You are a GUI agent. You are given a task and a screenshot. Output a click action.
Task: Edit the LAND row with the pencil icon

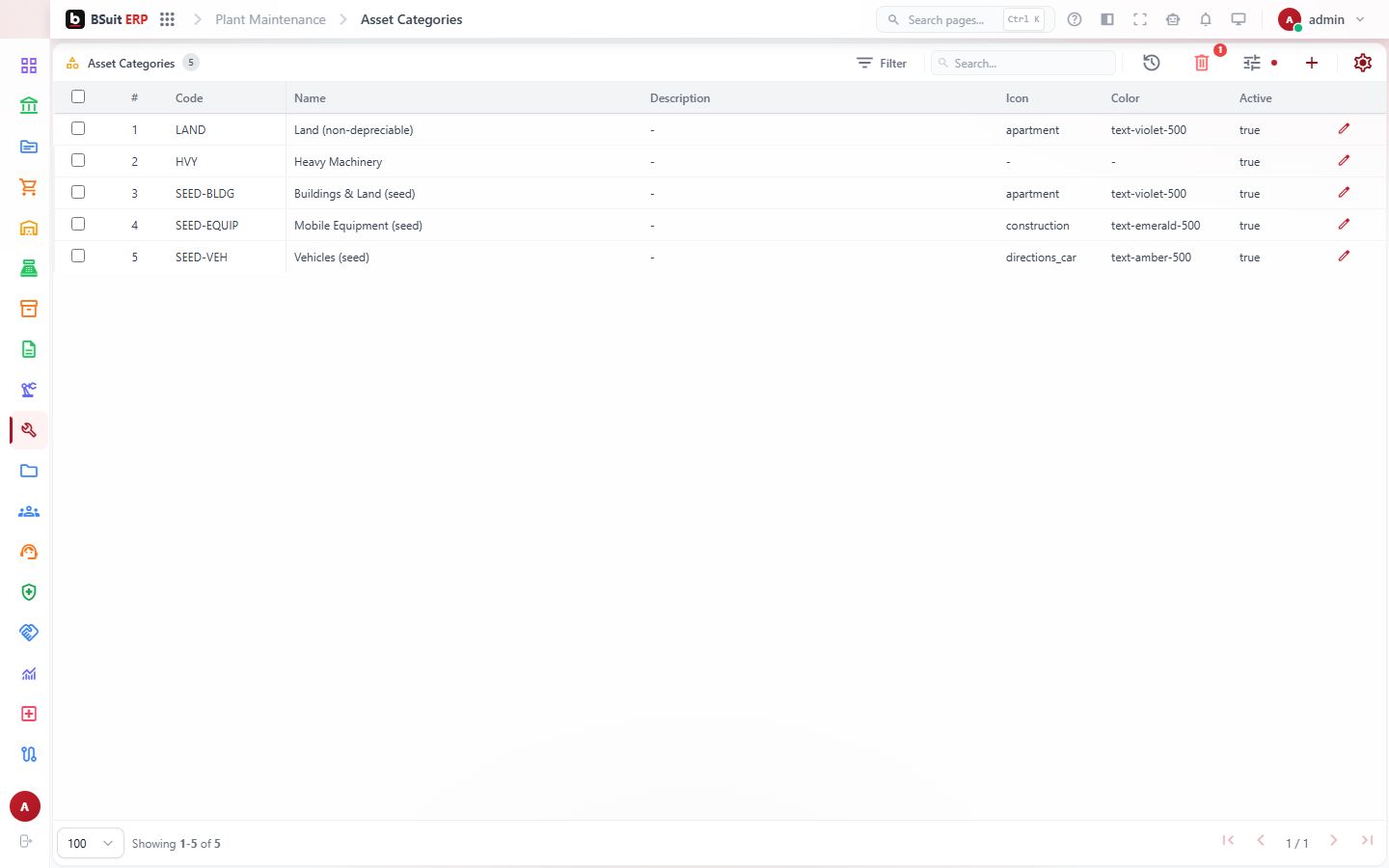1344,129
